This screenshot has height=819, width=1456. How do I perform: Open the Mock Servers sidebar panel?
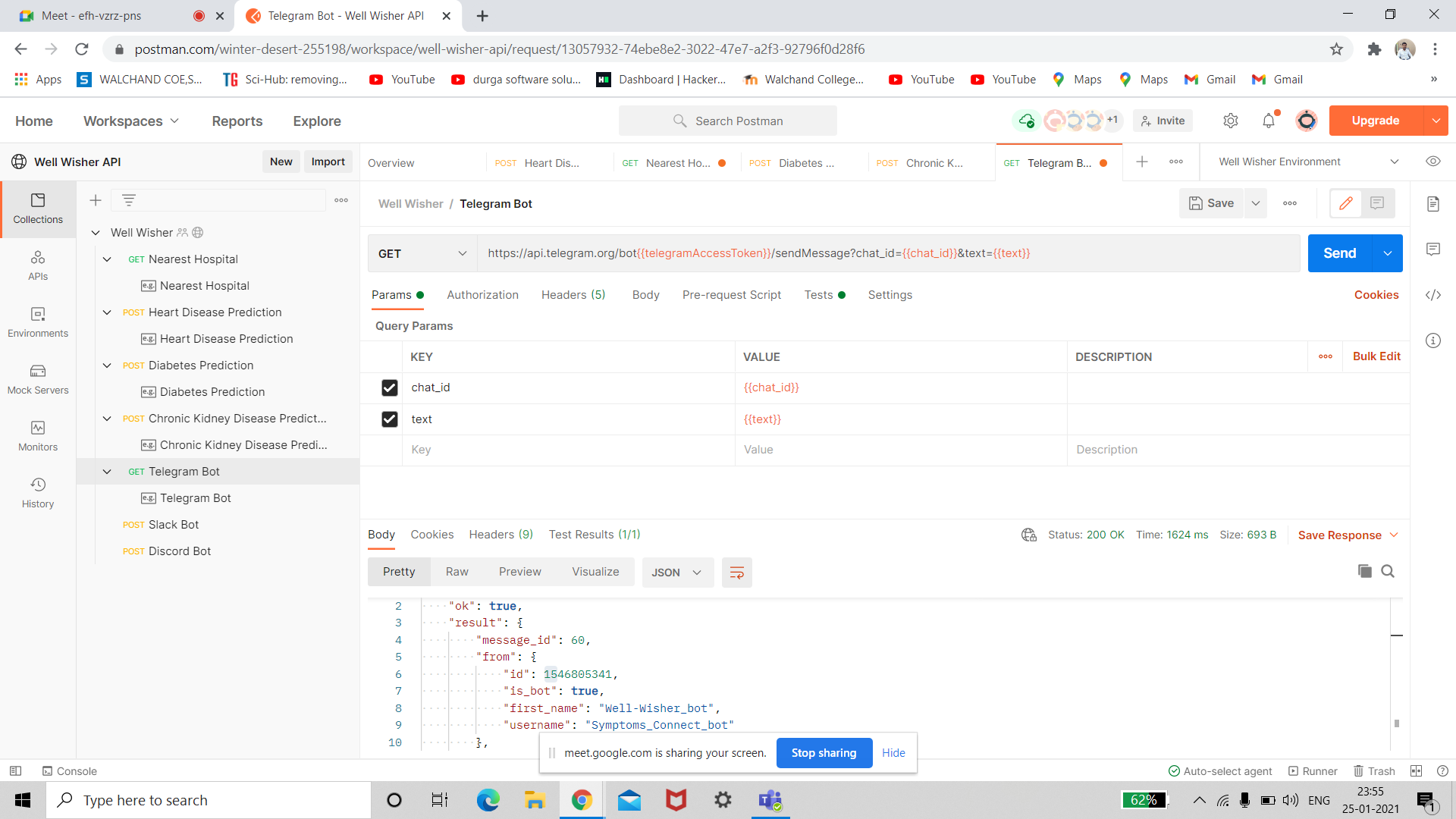tap(38, 378)
